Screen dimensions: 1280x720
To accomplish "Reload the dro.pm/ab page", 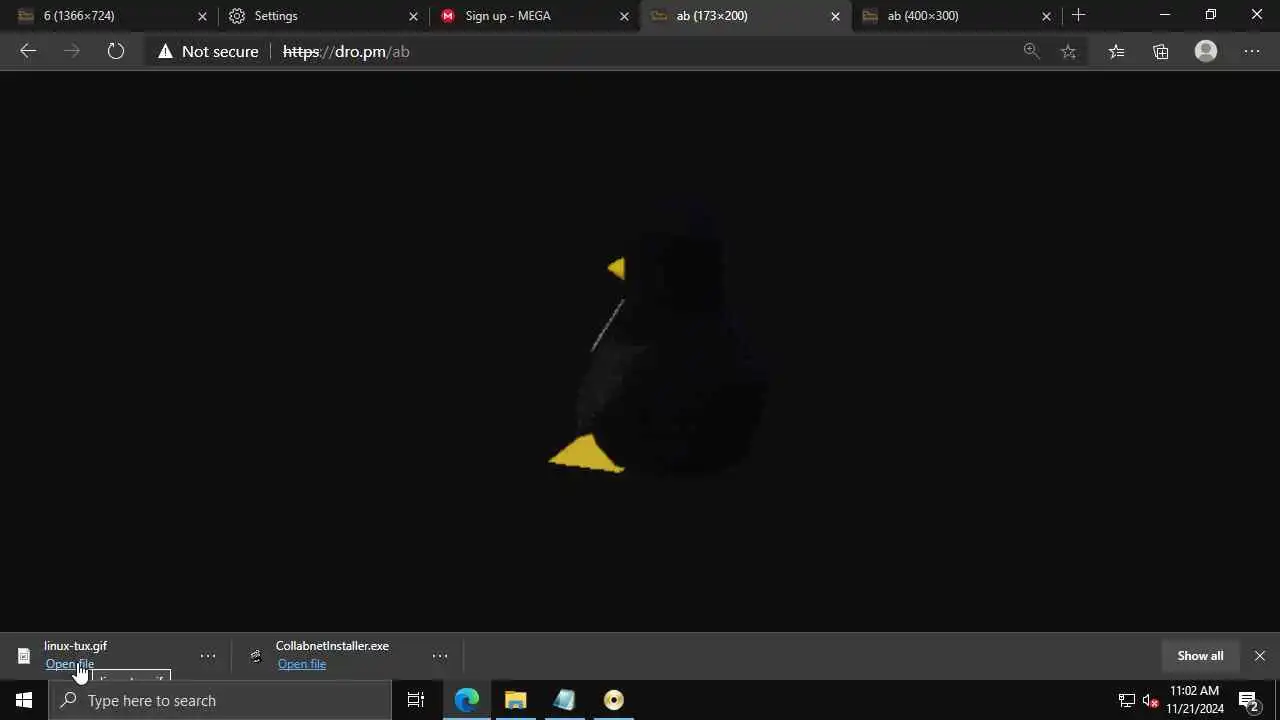I will [x=116, y=51].
